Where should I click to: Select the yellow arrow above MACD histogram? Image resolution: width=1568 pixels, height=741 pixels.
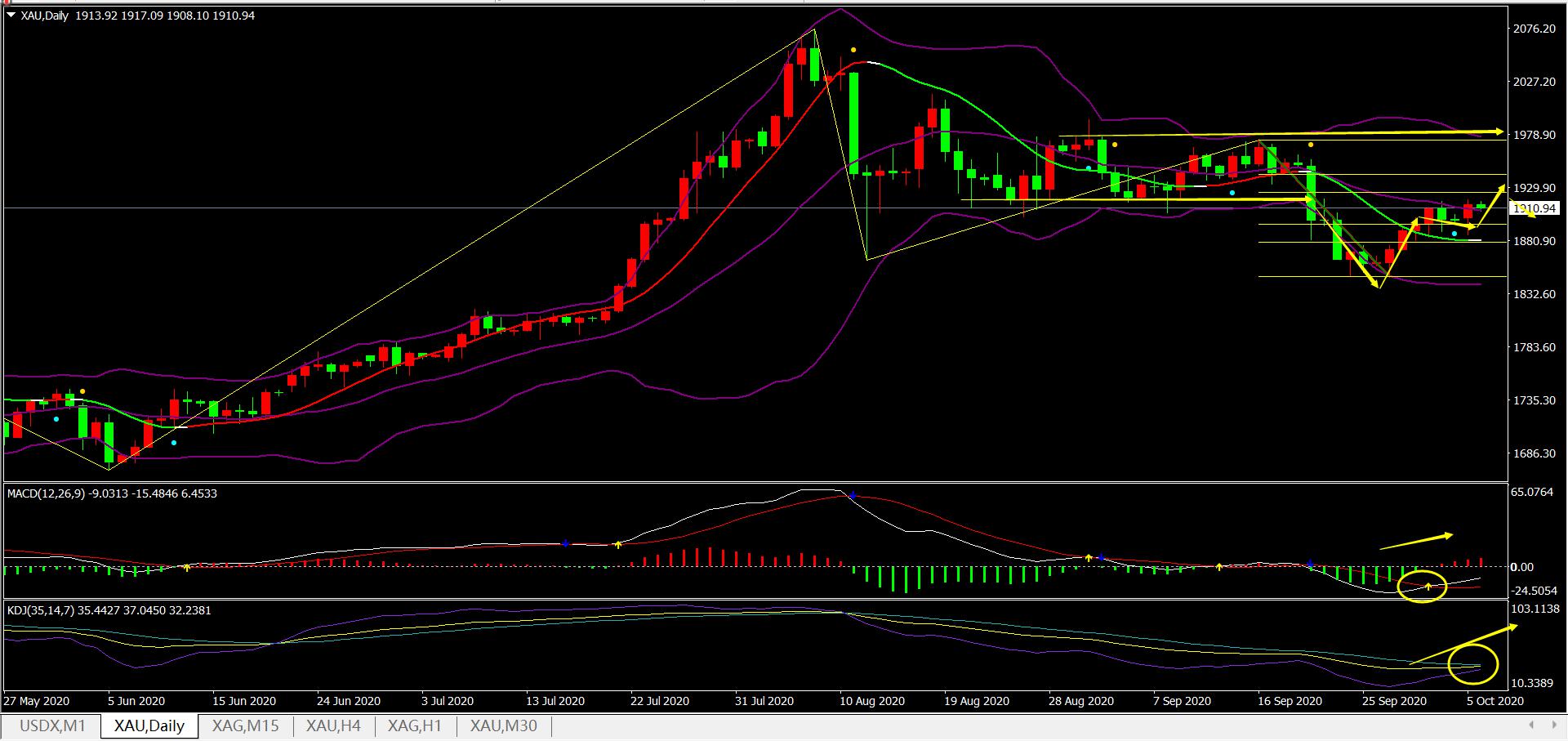click(1417, 541)
